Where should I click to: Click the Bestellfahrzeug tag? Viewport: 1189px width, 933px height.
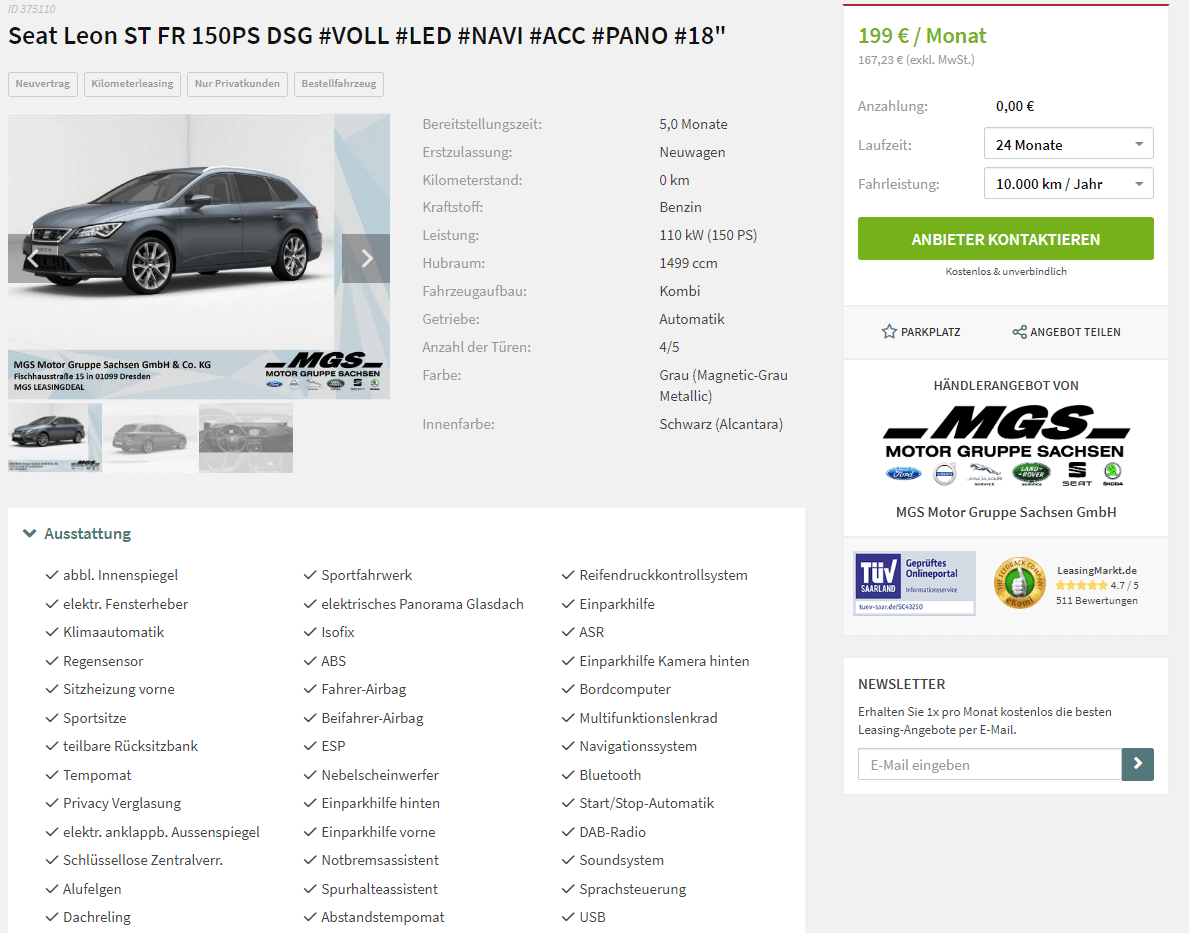coord(339,83)
